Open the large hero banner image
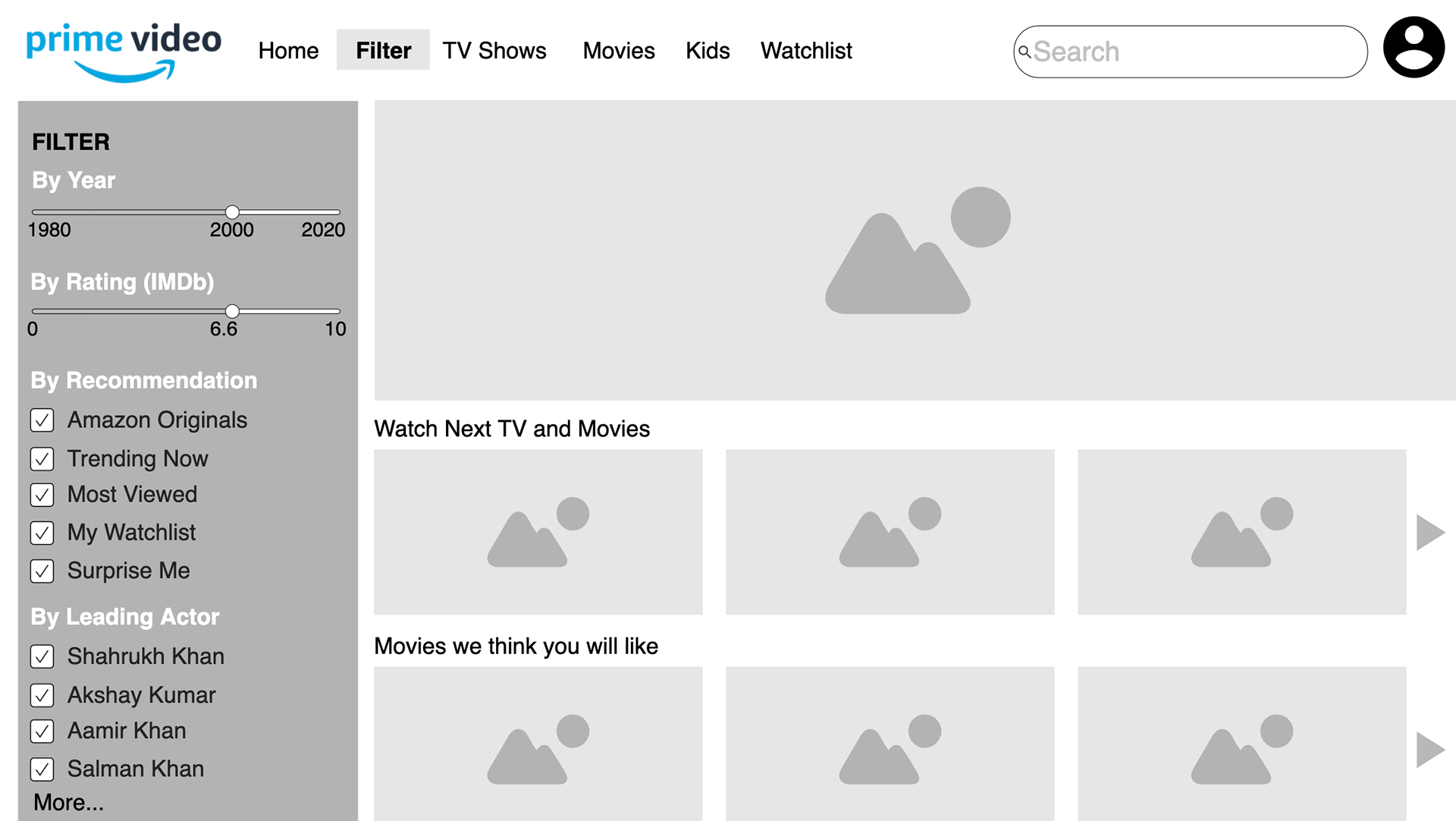The image size is (1456, 821). pyautogui.click(x=915, y=250)
